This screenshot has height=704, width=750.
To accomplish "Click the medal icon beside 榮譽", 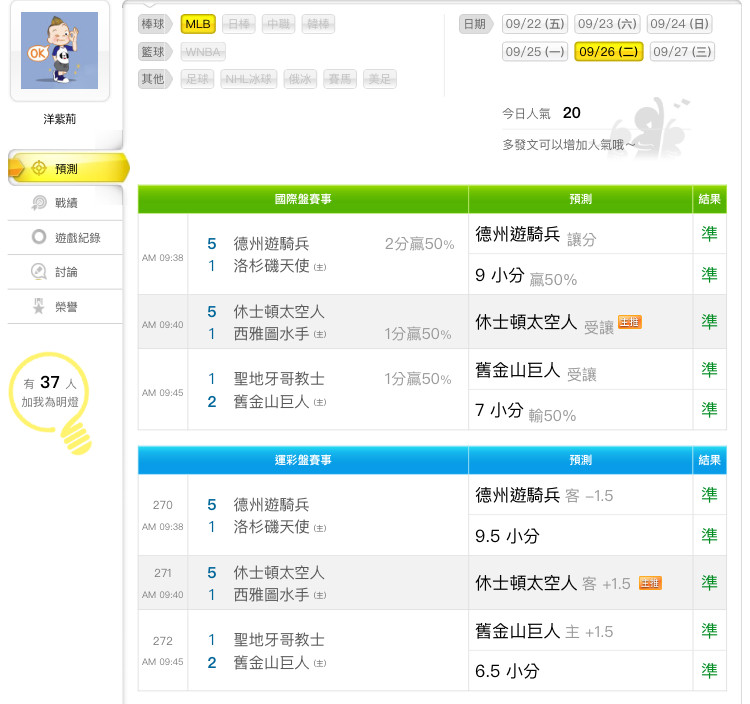I will [39, 306].
